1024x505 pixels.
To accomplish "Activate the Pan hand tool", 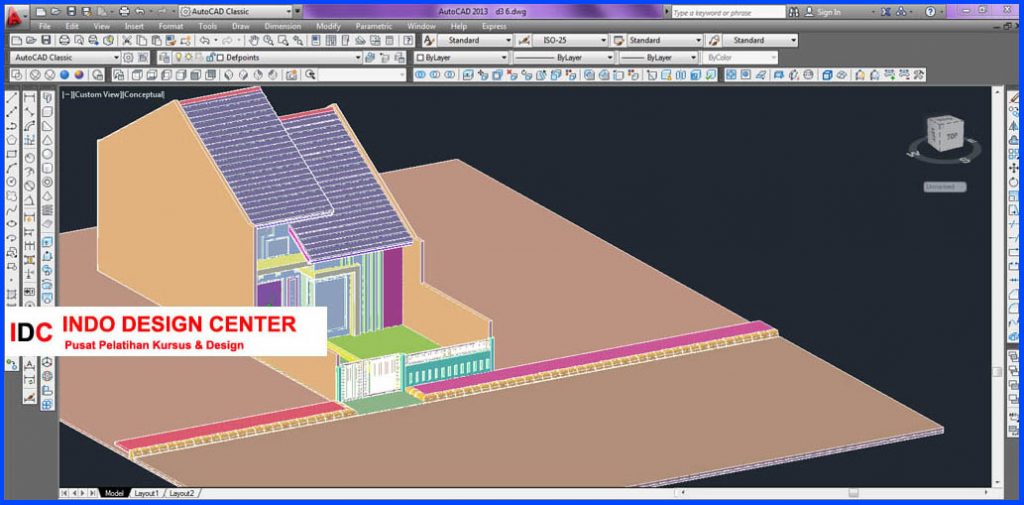I will coord(254,41).
